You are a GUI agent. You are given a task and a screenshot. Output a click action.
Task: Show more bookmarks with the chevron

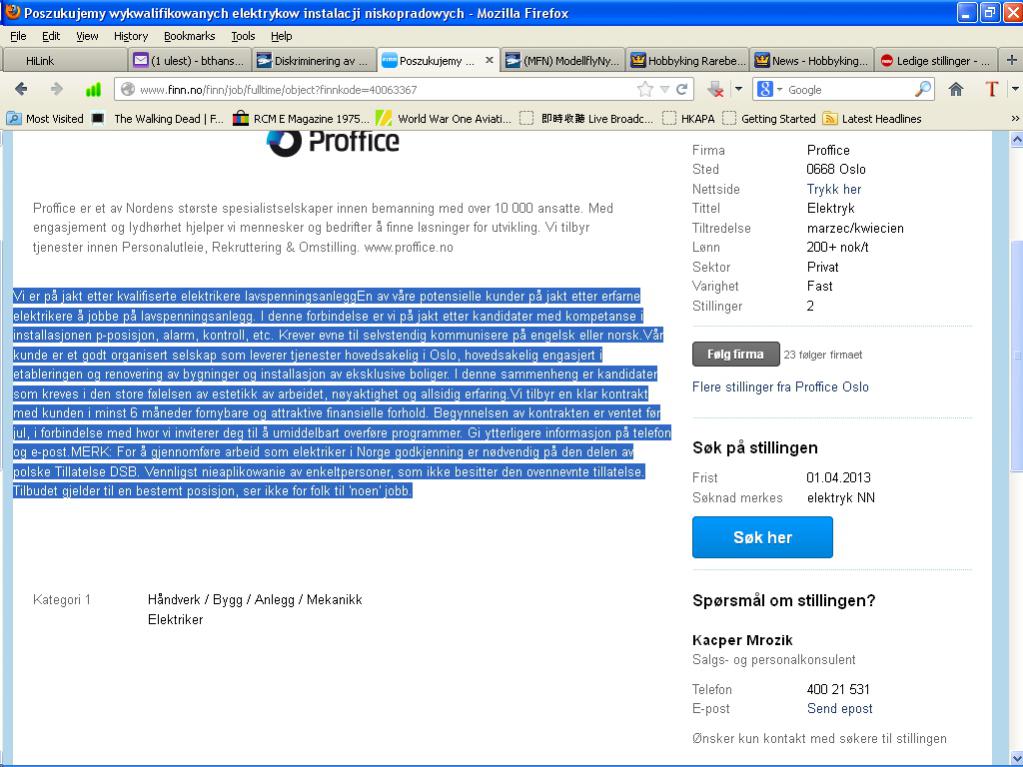(x=1015, y=119)
